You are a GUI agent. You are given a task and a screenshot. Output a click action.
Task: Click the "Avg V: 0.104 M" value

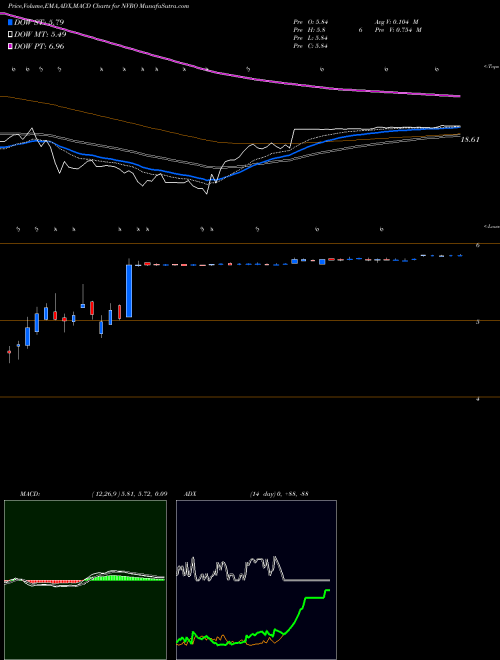coord(395,22)
